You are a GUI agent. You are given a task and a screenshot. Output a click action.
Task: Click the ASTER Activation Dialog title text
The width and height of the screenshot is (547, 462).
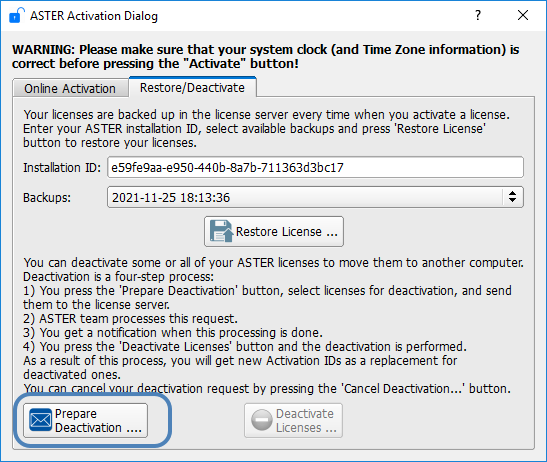(94, 16)
